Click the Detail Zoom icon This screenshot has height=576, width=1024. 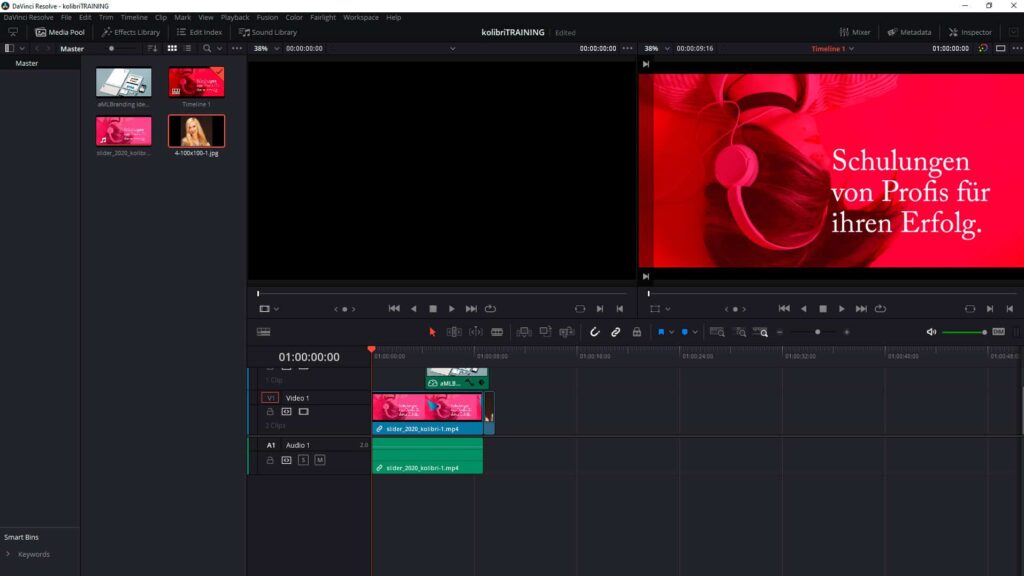740,332
